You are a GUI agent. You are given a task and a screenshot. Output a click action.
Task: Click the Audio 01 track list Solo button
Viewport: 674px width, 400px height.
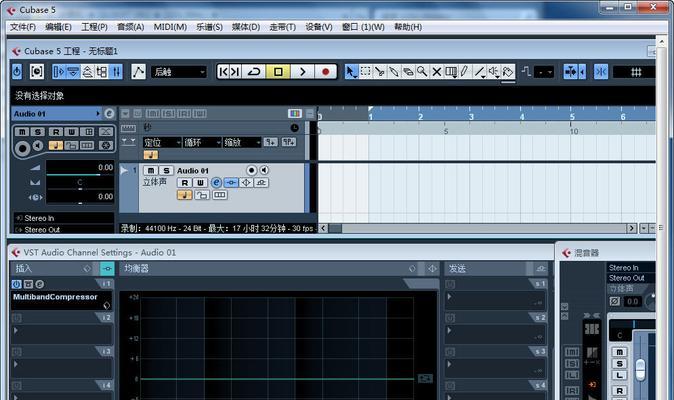pyautogui.click(x=166, y=170)
